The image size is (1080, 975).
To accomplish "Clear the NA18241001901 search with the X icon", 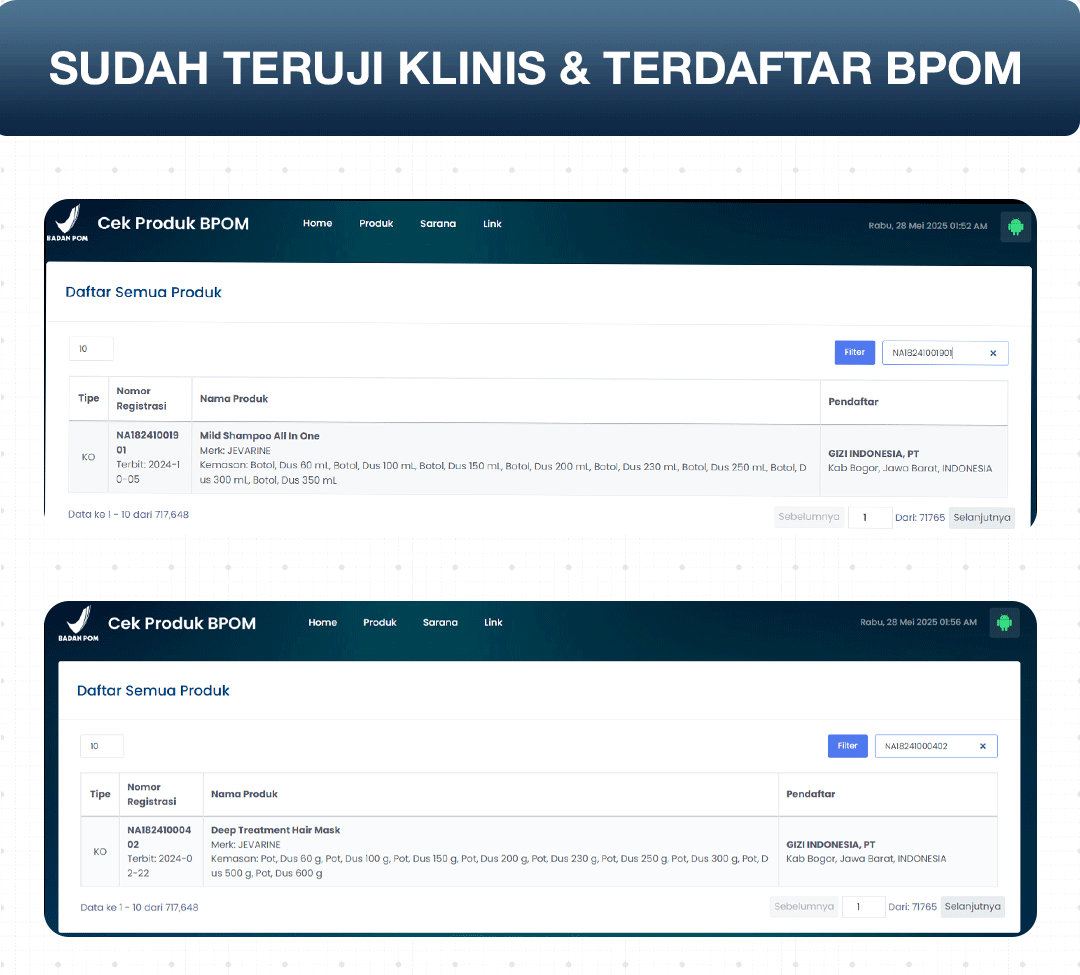I will coord(993,353).
